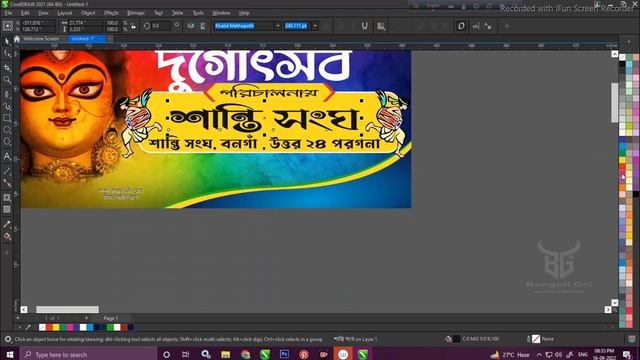
Task: Open the File menu
Action: pyautogui.click(x=8, y=13)
